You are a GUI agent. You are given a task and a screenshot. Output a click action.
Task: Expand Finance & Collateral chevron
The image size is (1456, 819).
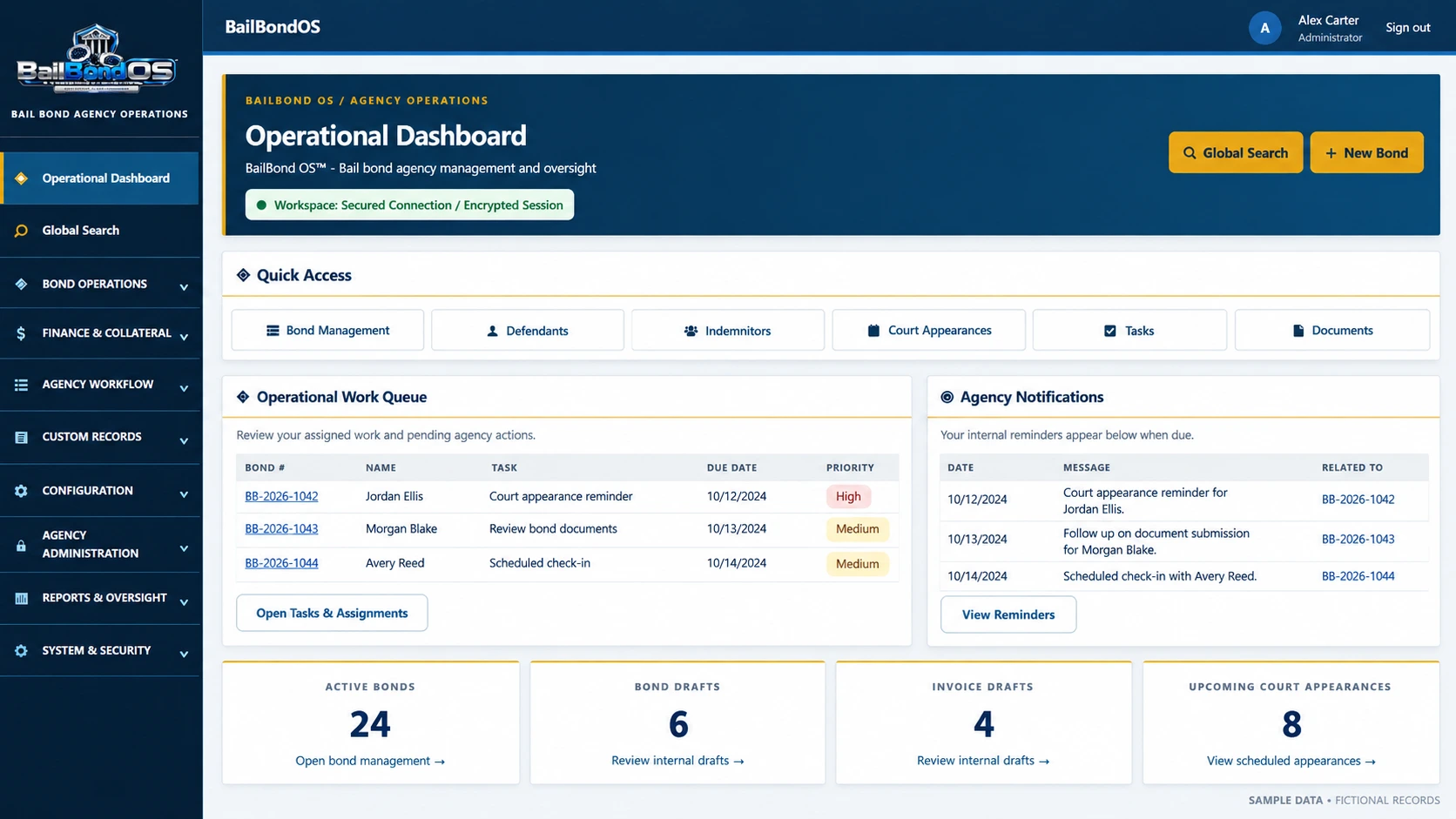pyautogui.click(x=184, y=336)
